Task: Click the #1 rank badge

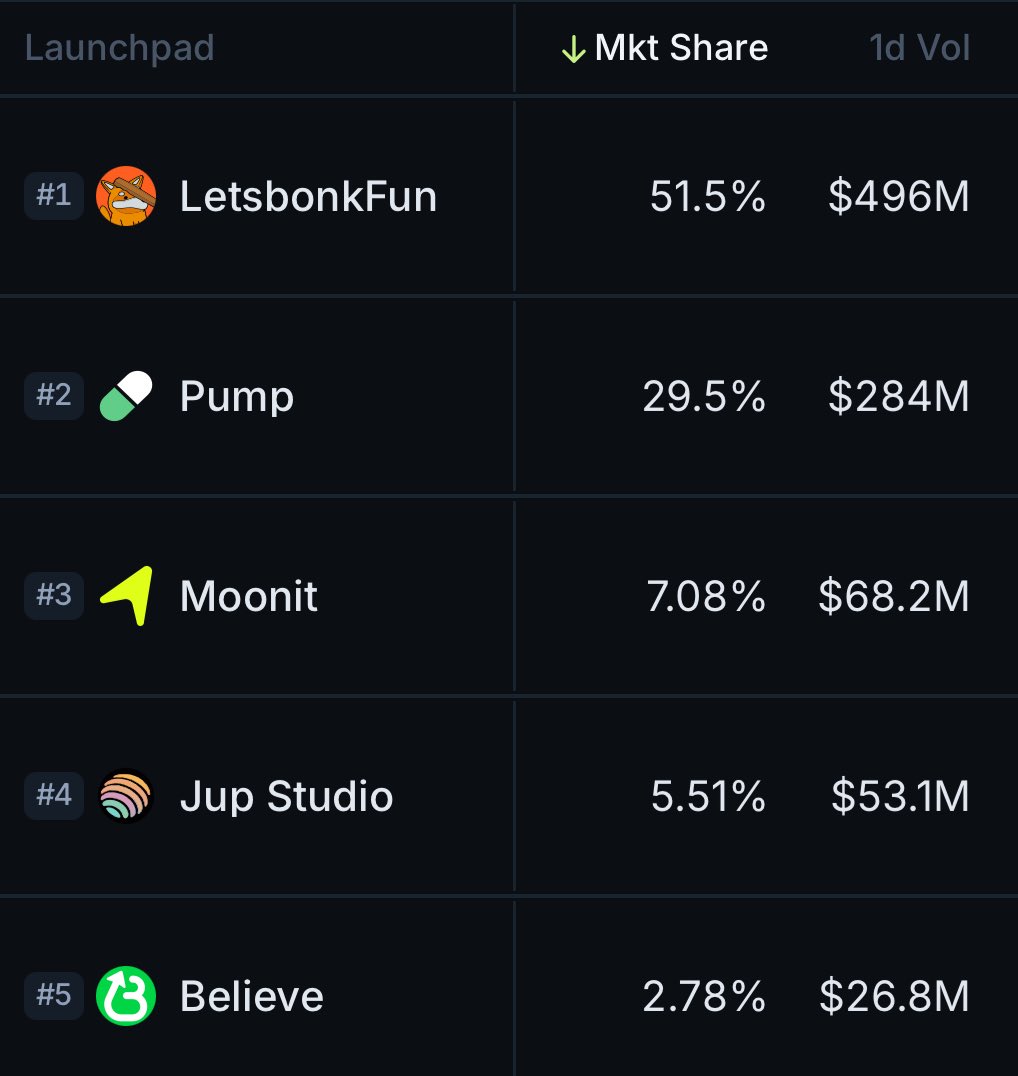Action: point(54,196)
